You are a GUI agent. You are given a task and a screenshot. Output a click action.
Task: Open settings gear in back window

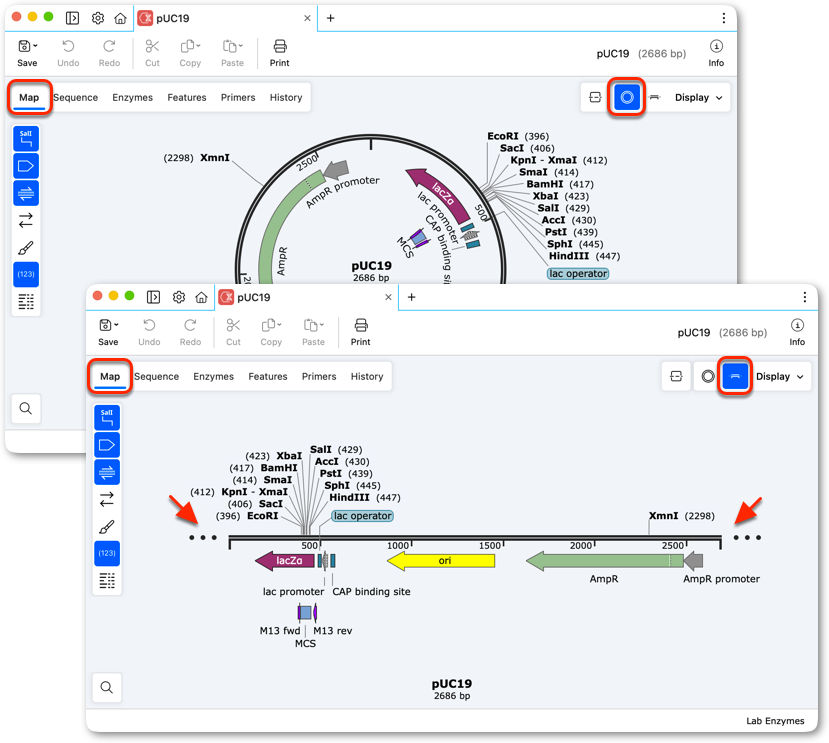(98, 18)
